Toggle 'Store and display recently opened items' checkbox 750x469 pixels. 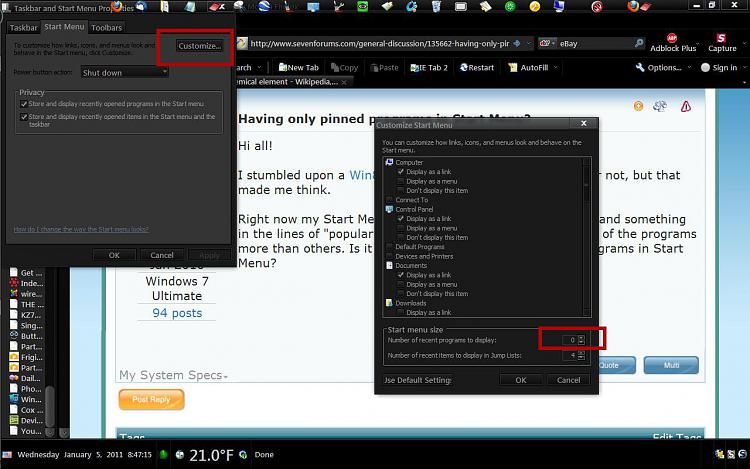(24, 117)
